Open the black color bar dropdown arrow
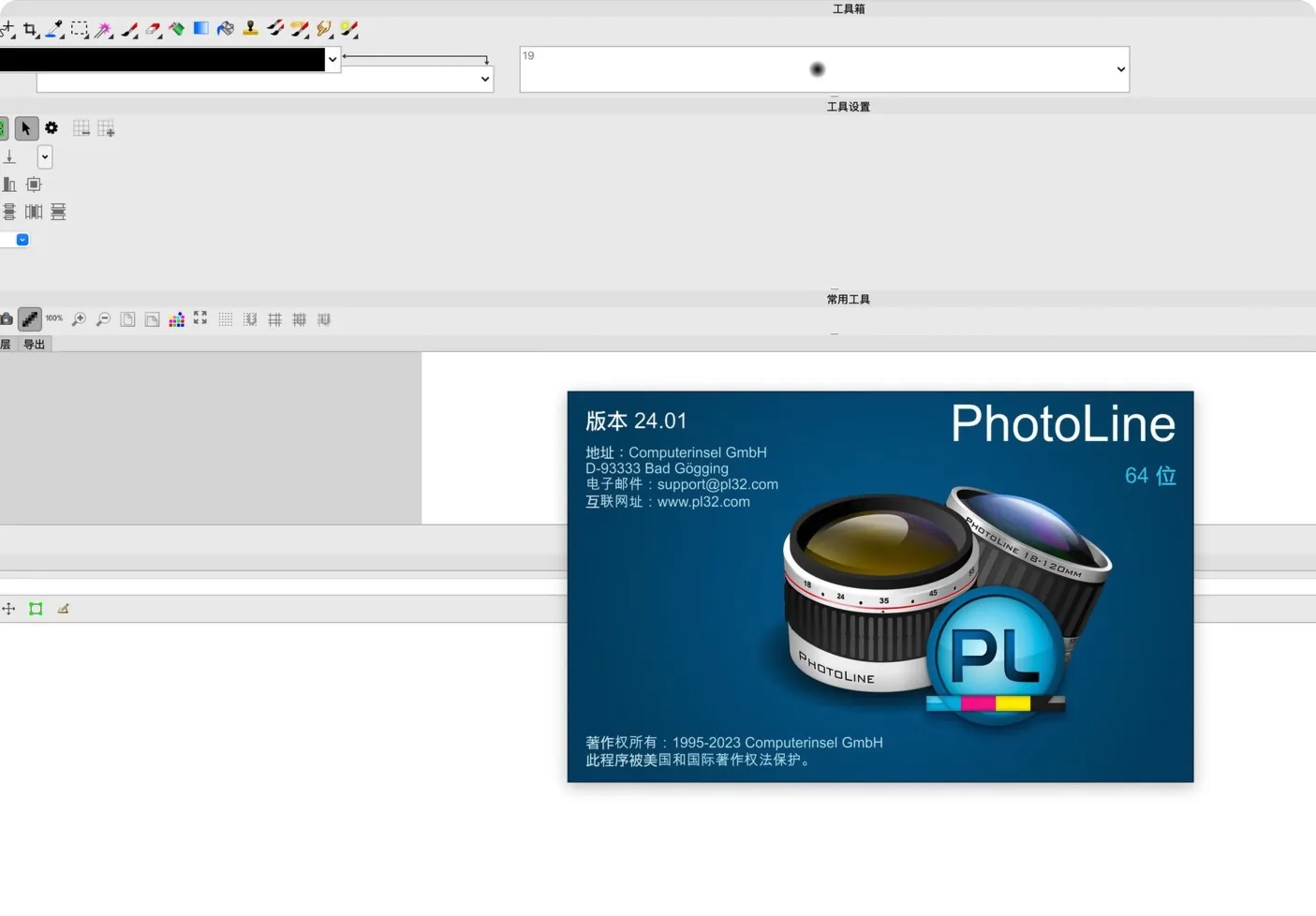 coord(333,59)
